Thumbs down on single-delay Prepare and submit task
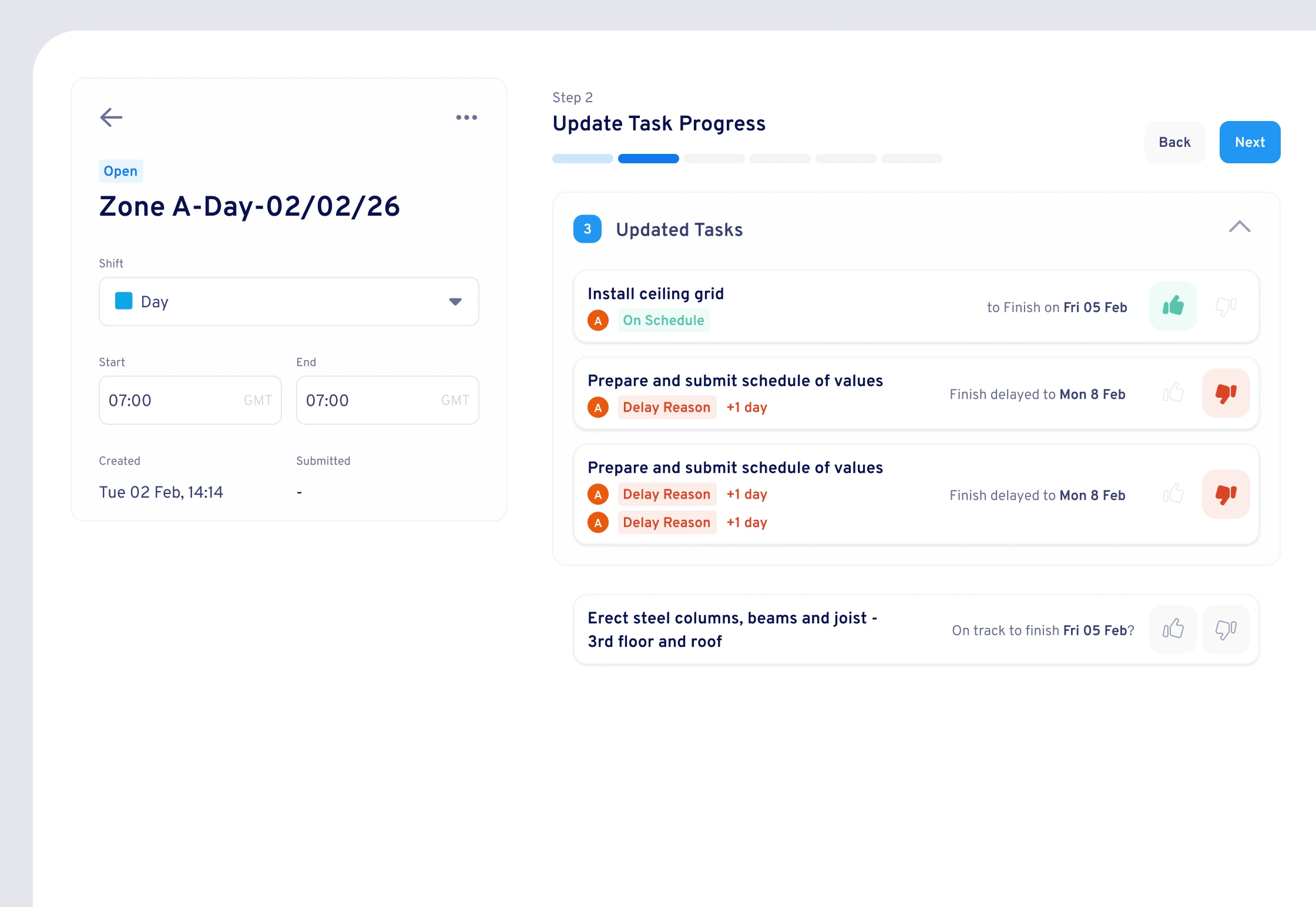The width and height of the screenshot is (1316, 907). click(1226, 393)
